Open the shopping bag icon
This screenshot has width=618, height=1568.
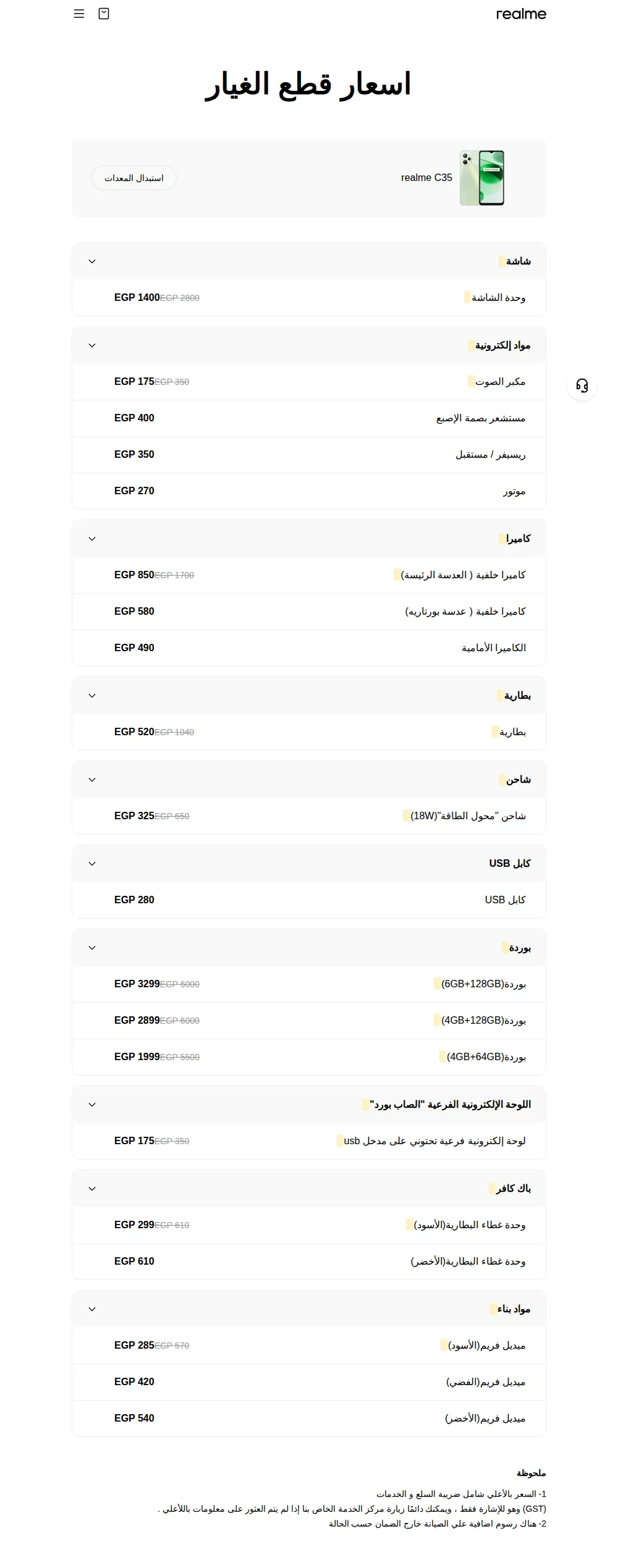tap(104, 14)
